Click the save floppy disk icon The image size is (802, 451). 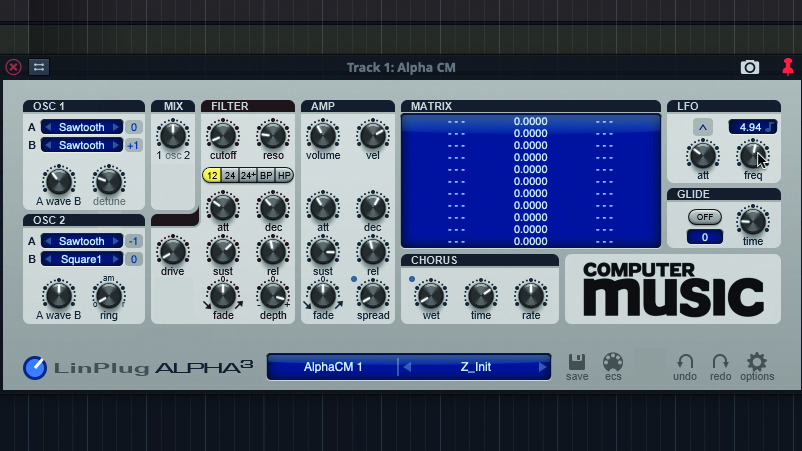point(577,362)
